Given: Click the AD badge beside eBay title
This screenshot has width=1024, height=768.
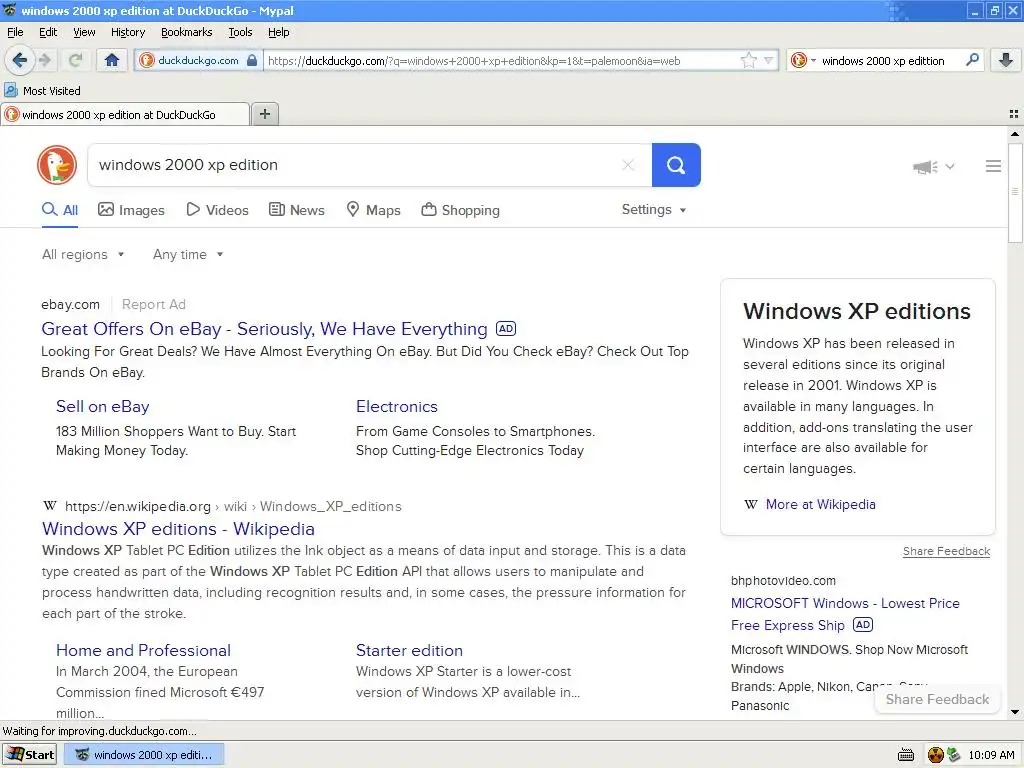Looking at the screenshot, I should point(506,329).
